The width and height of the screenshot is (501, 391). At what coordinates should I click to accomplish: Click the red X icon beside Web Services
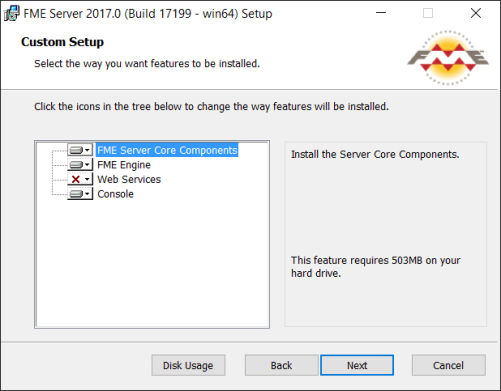pos(76,179)
